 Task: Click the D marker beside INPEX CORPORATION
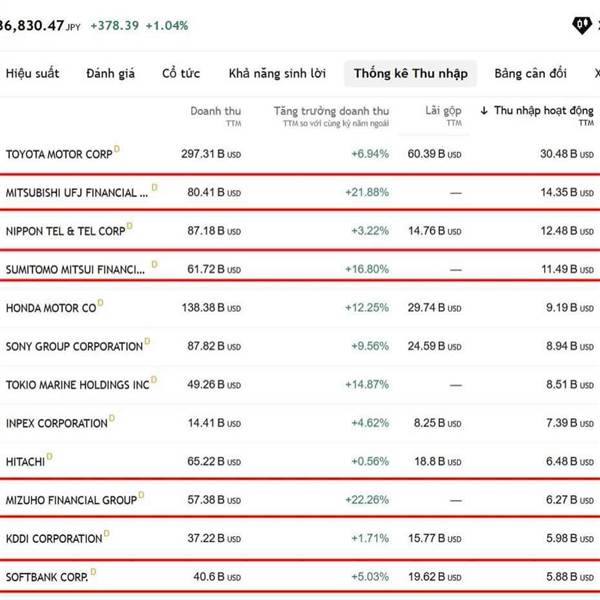click(x=112, y=418)
